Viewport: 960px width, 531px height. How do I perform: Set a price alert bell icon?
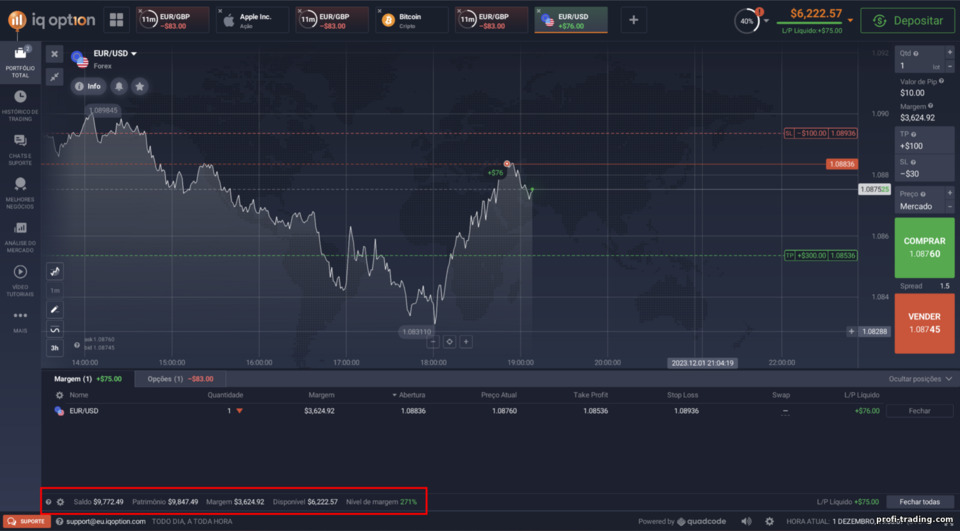tap(119, 86)
